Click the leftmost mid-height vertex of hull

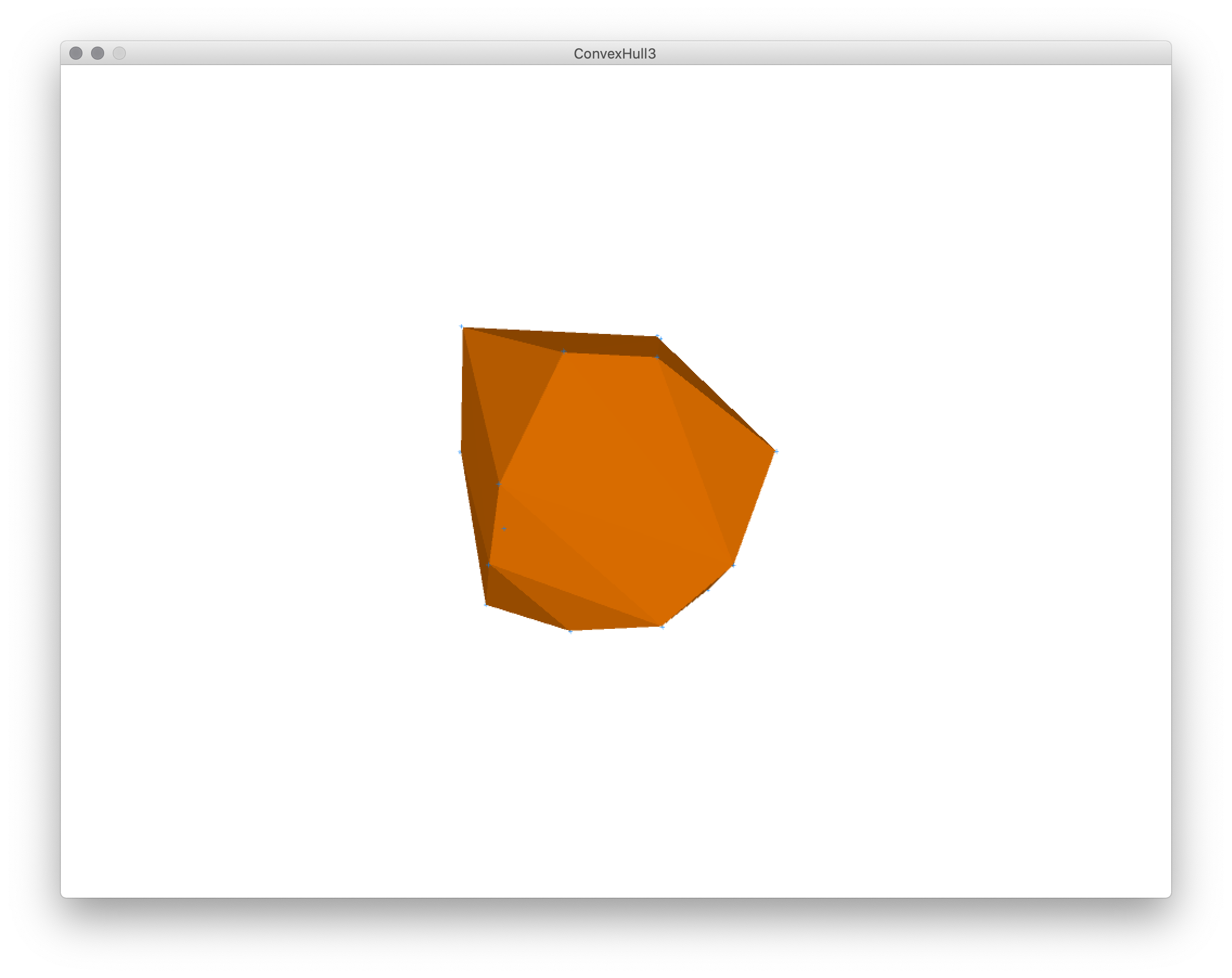coord(460,452)
